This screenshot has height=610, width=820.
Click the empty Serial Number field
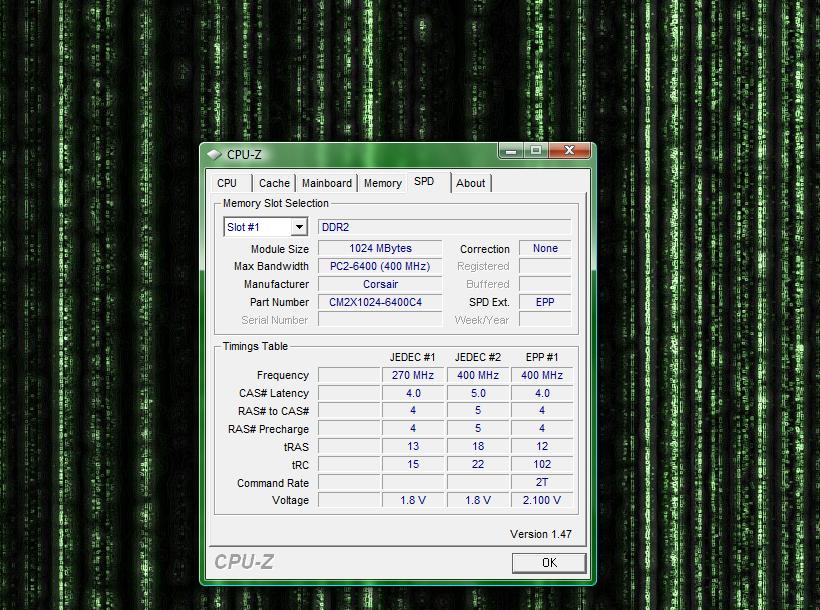pyautogui.click(x=380, y=320)
